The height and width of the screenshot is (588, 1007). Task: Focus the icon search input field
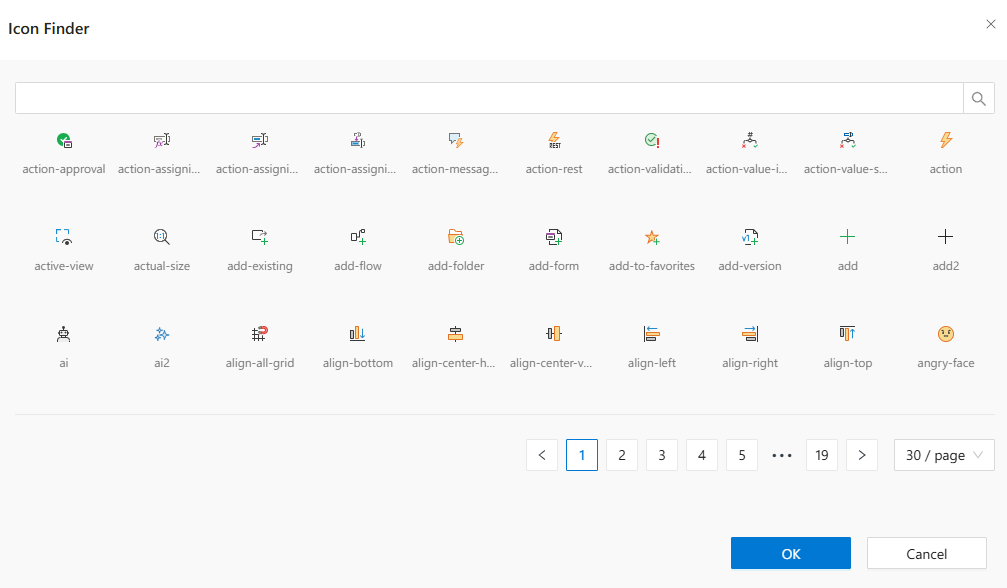(489, 98)
